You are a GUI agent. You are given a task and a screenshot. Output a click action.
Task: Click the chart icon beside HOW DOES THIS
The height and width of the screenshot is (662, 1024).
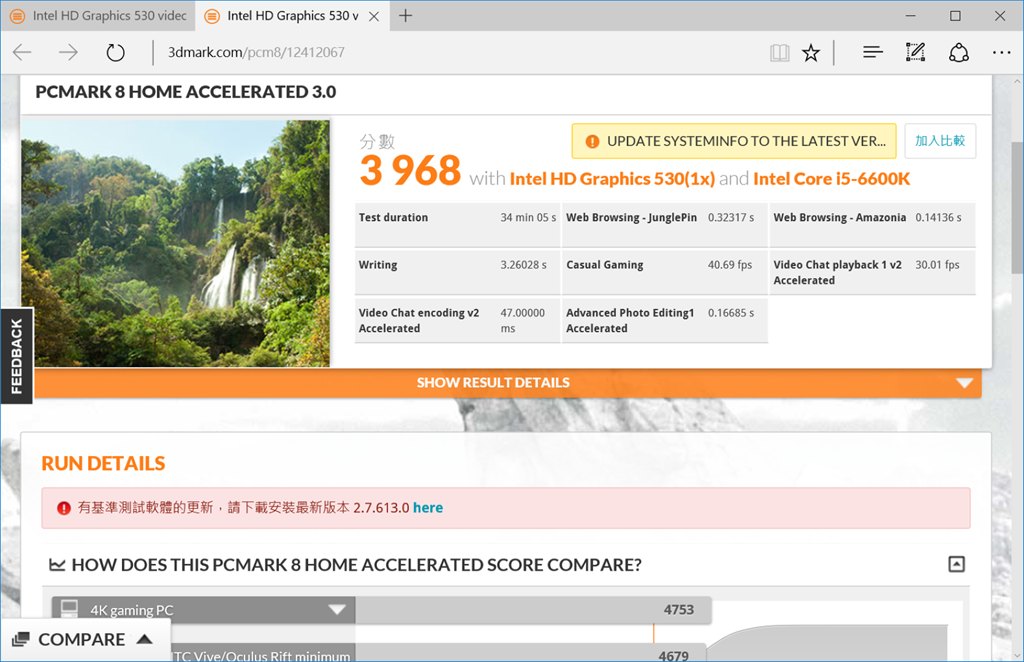coord(57,565)
